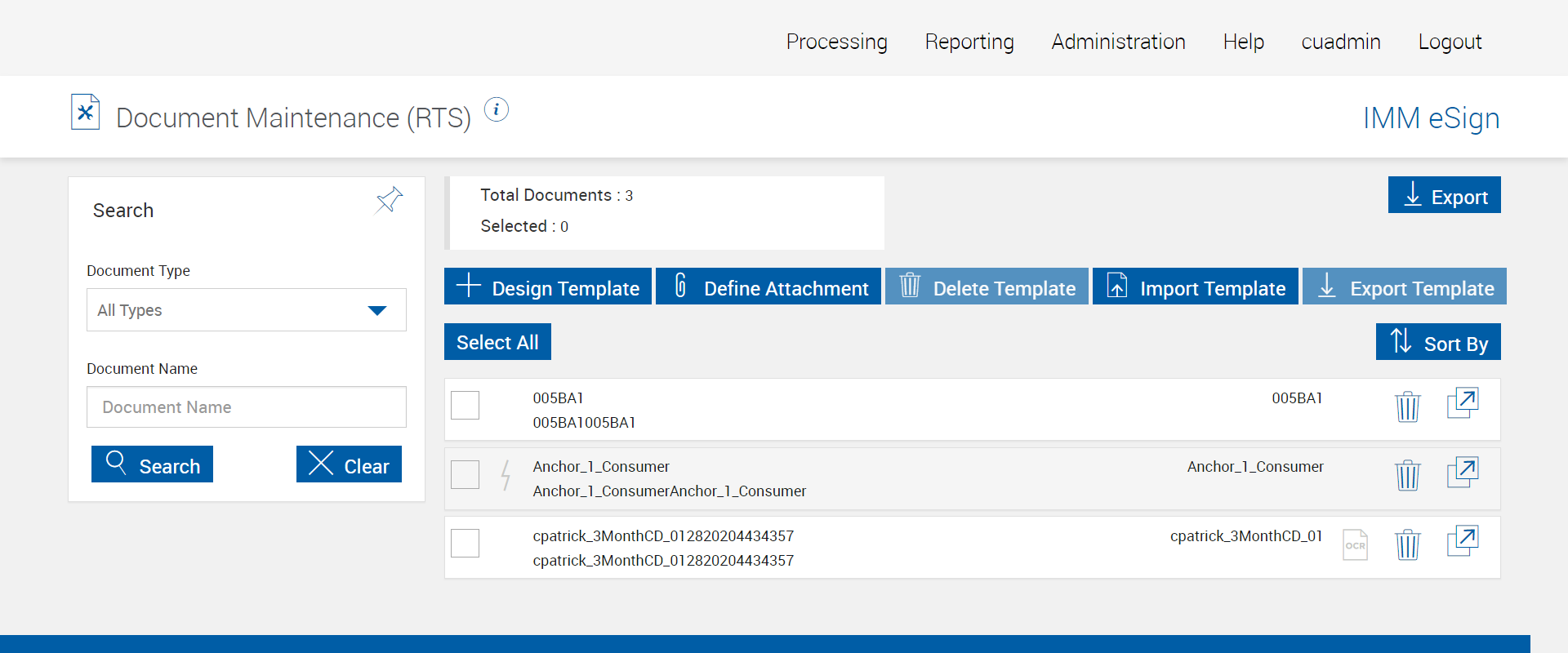Tick the Anchor_1_Consumer row checkbox
Screen dimensions: 1568x653
465,474
